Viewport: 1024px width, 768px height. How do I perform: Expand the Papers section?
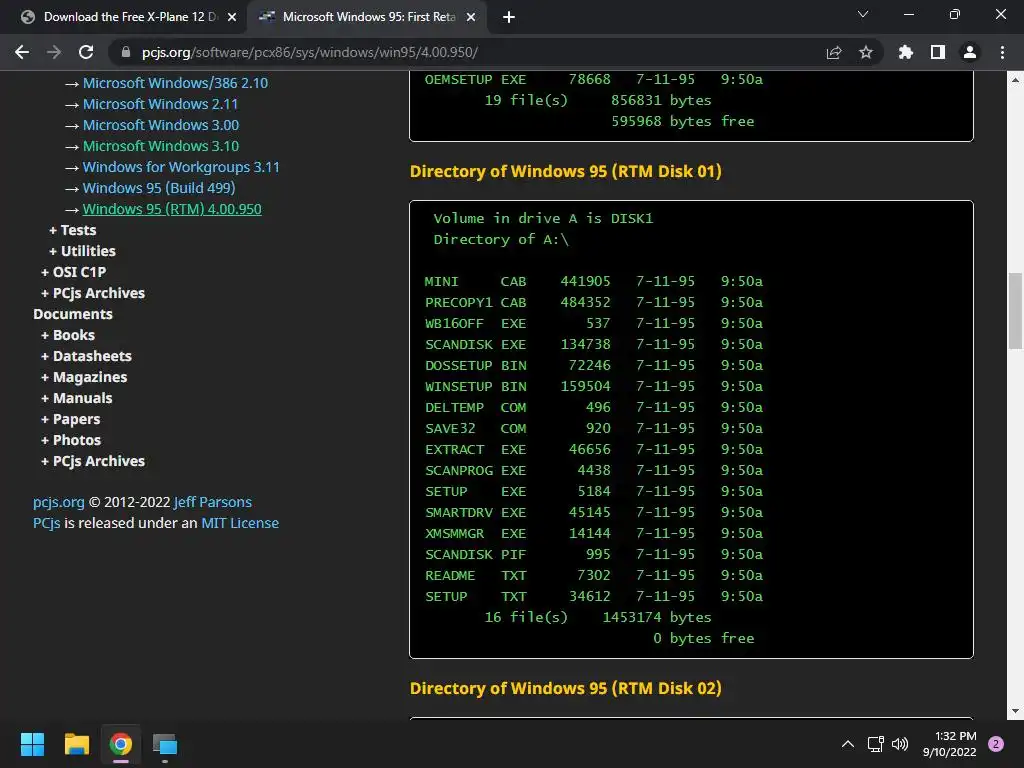pyautogui.click(x=71, y=419)
